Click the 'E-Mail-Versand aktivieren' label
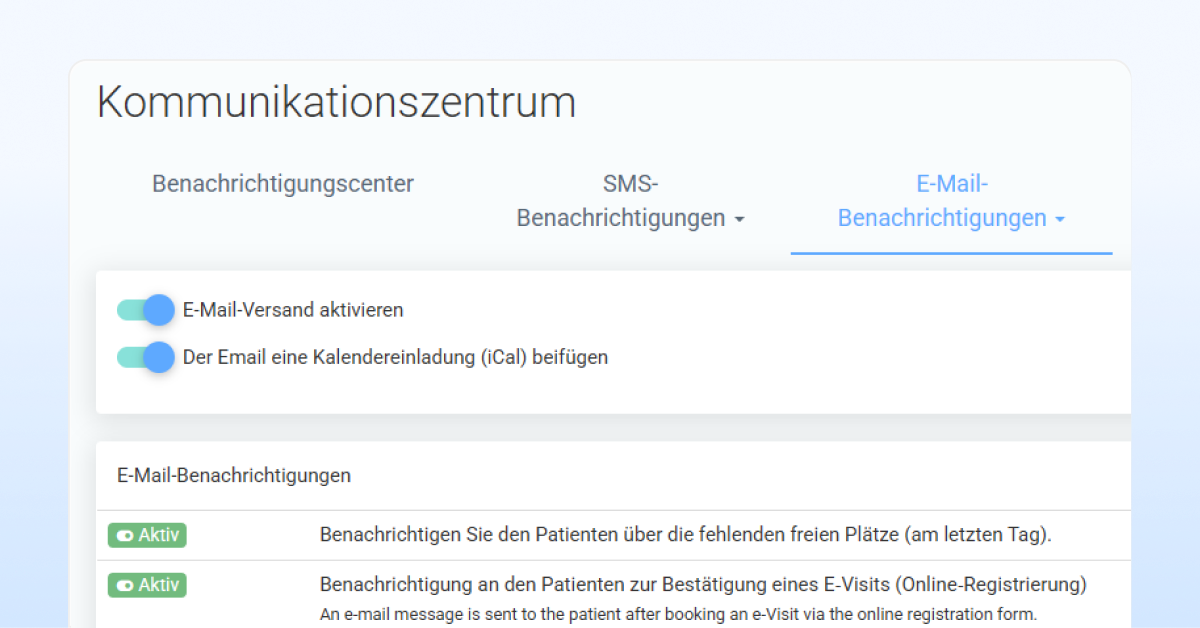This screenshot has width=1200, height=628. (293, 310)
